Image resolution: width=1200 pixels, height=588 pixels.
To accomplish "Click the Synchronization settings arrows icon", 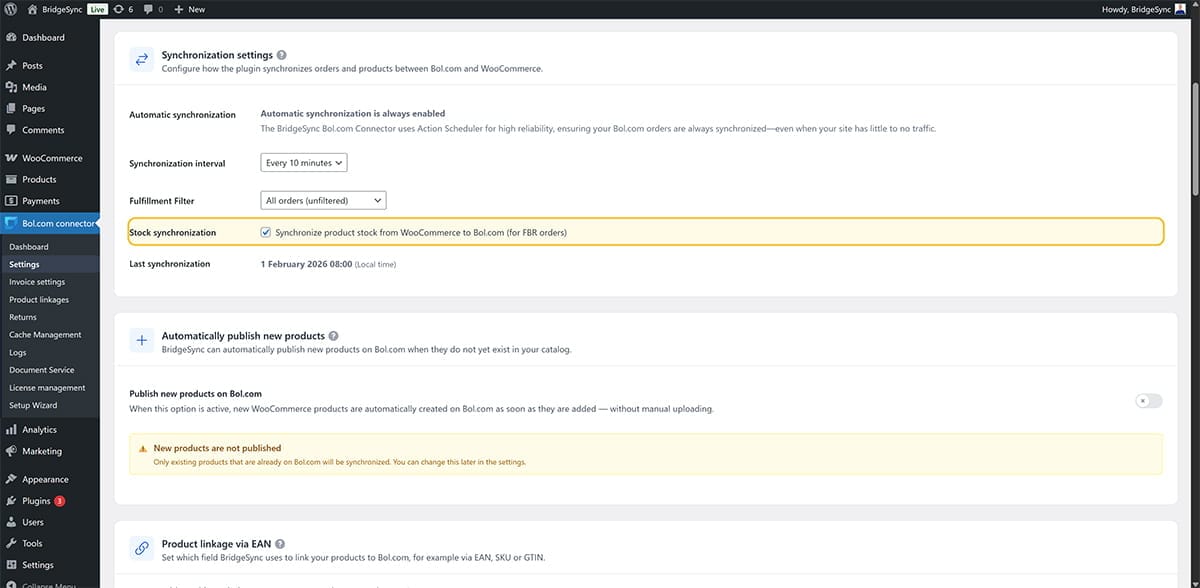I will coord(141,59).
